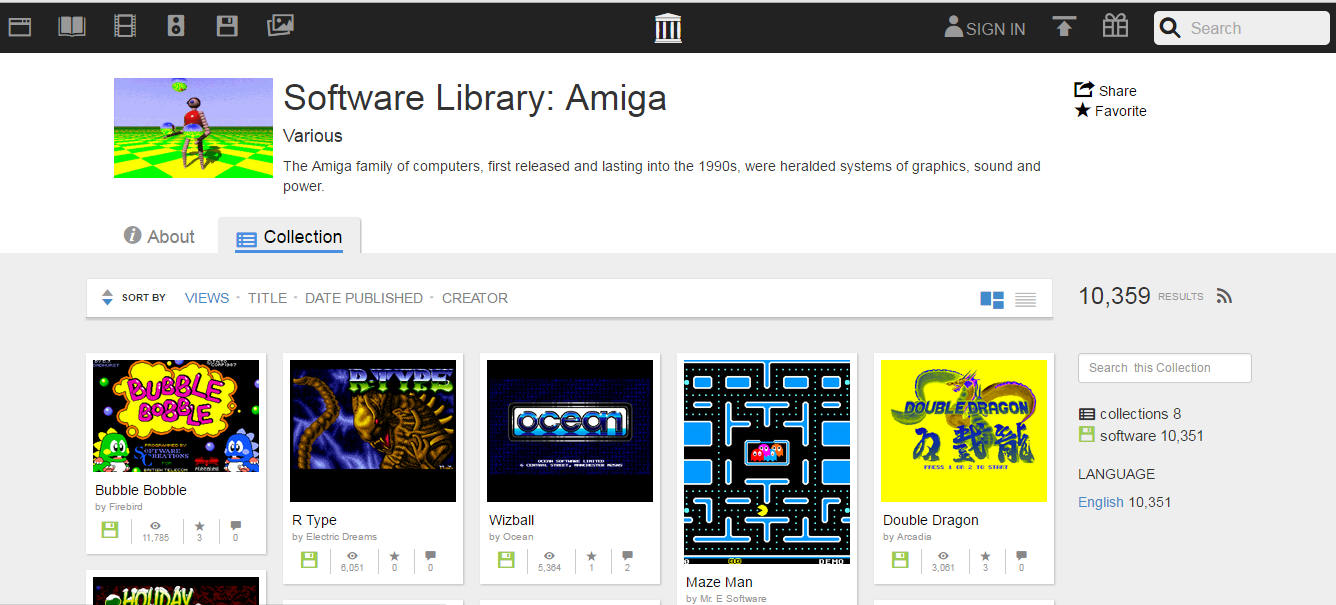Filter by English language
The width and height of the screenshot is (1336, 605).
pos(1100,502)
